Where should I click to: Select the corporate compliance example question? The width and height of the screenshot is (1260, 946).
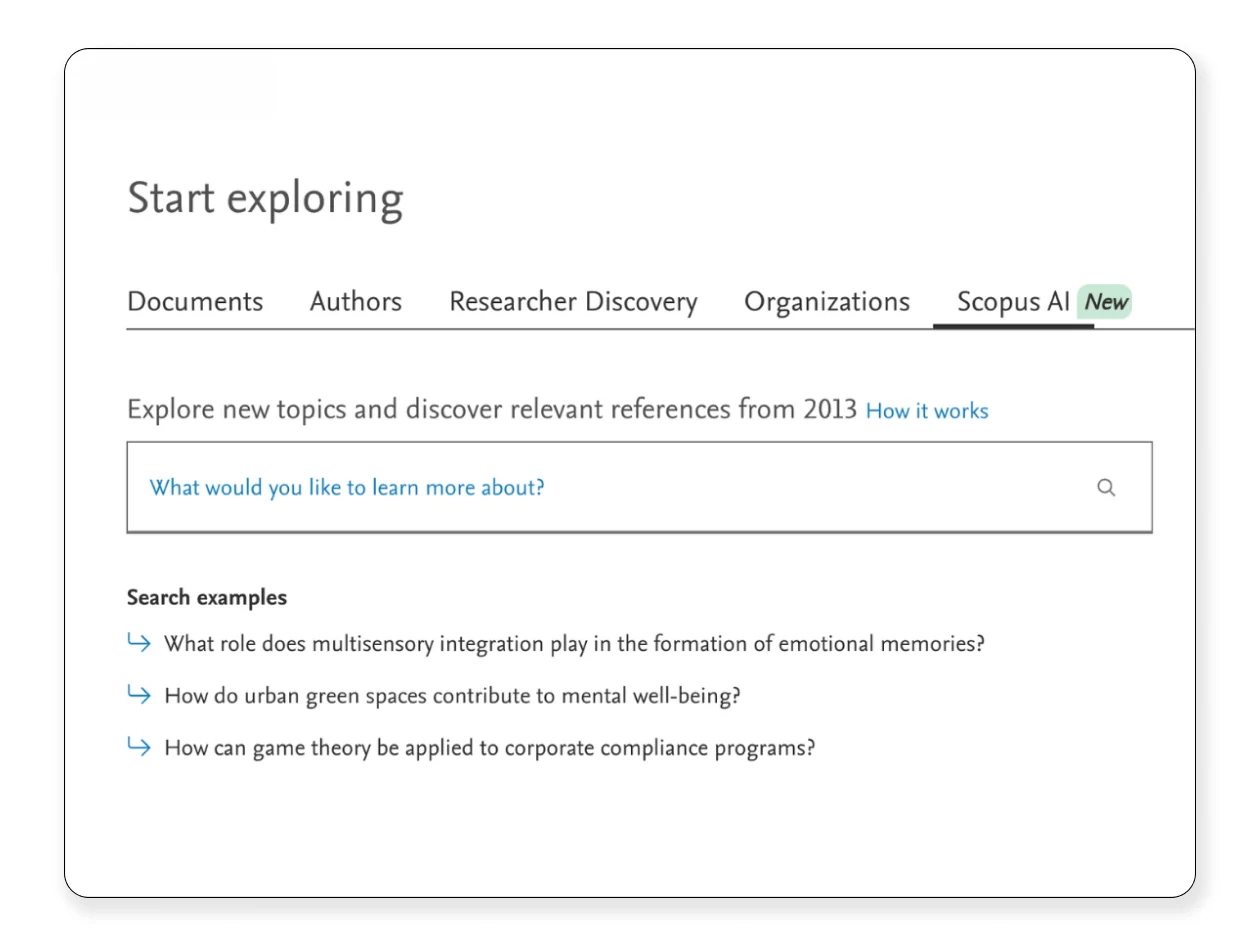[x=489, y=747]
